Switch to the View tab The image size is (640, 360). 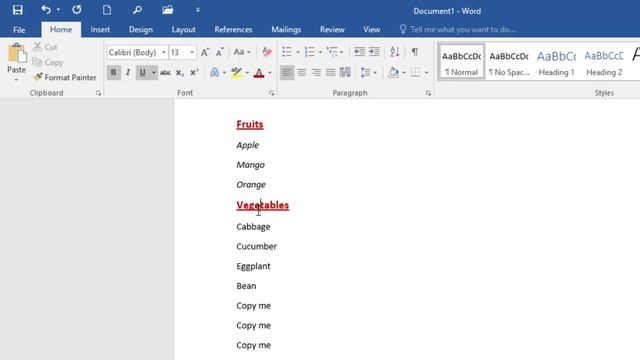(x=371, y=29)
